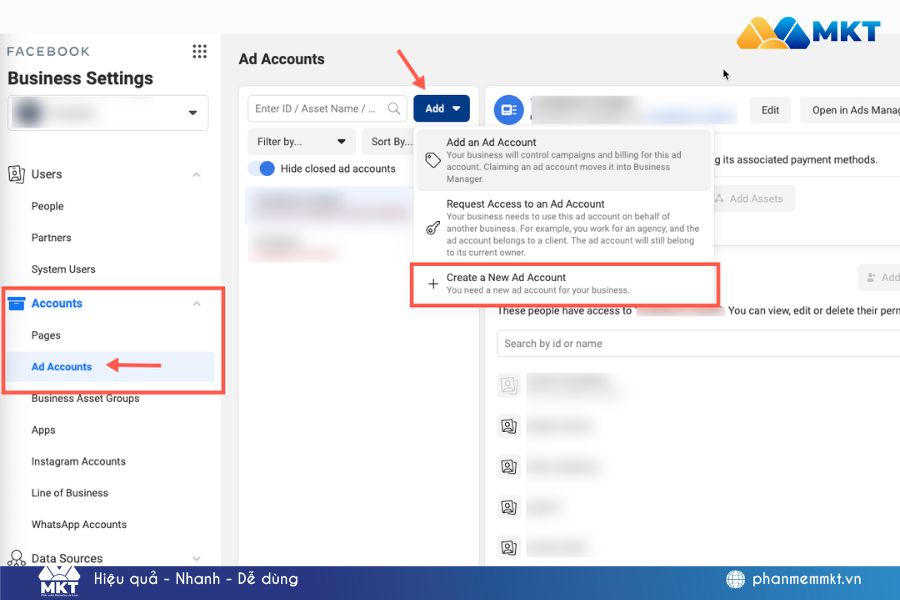Open the nine-dot apps grid icon
This screenshot has width=900, height=600.
(x=199, y=52)
